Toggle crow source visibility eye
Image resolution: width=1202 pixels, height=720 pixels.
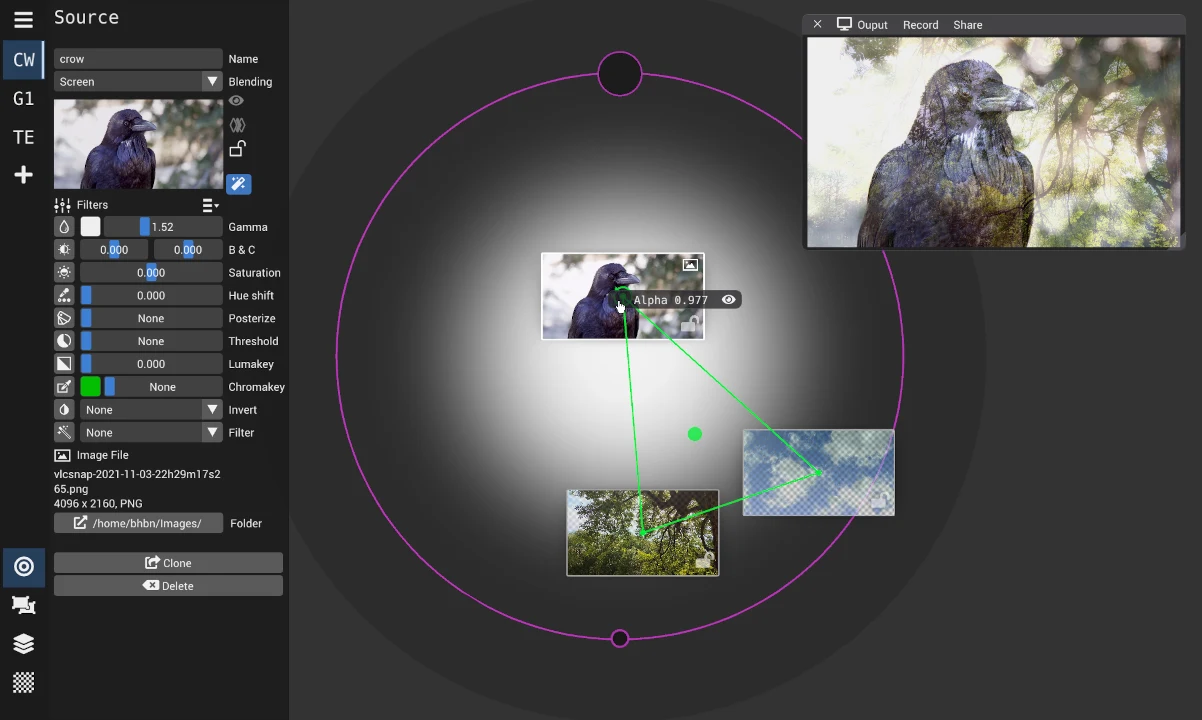[x=236, y=101]
